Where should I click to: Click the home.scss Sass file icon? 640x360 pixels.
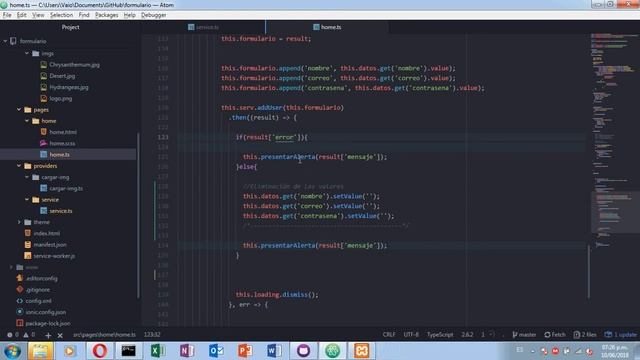(x=44, y=143)
